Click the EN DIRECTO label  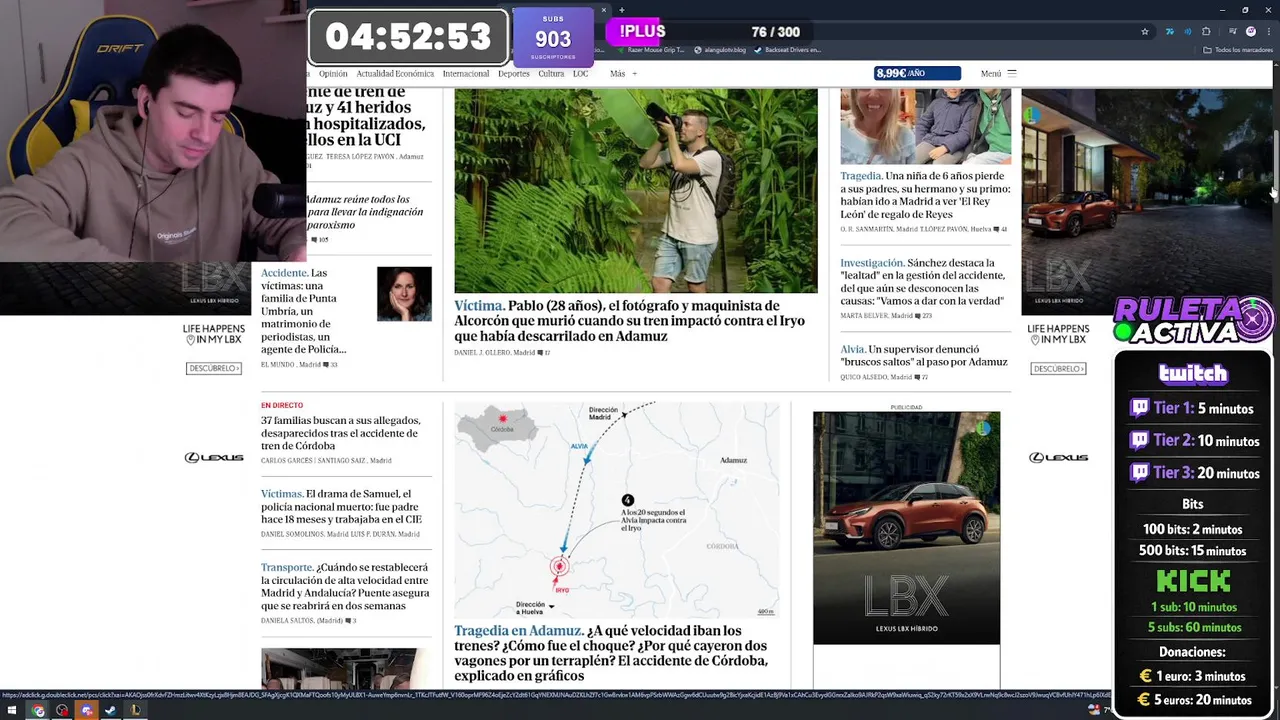[x=282, y=405]
